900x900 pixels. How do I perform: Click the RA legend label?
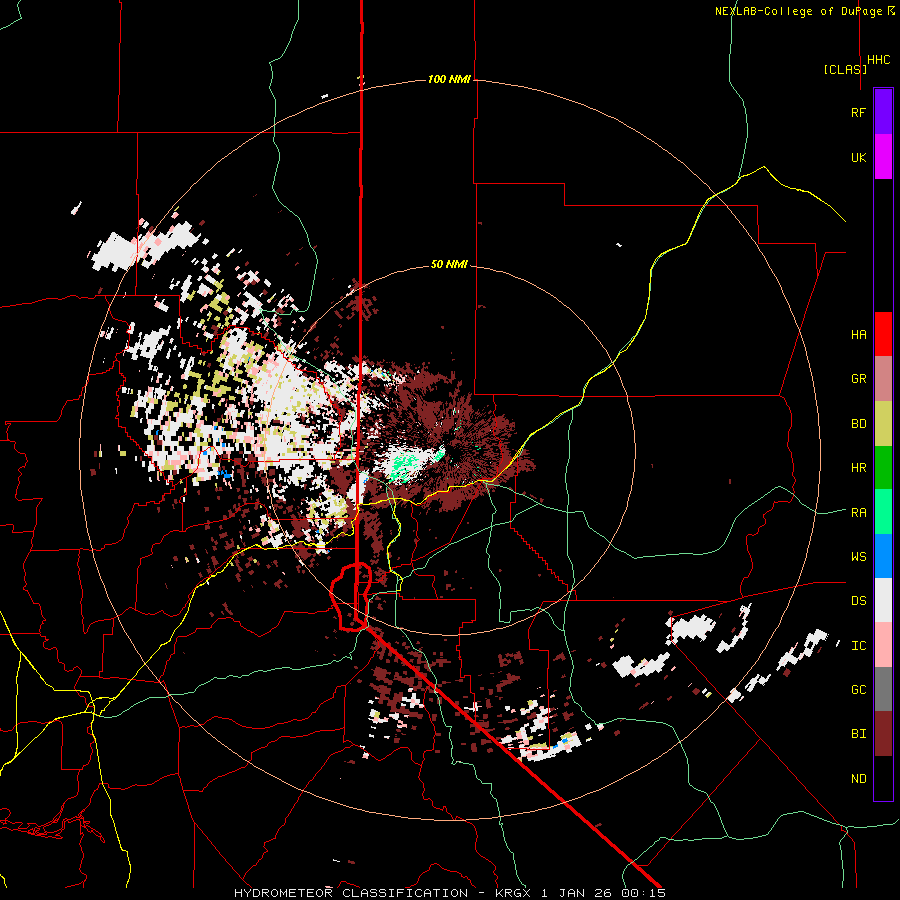coord(858,513)
